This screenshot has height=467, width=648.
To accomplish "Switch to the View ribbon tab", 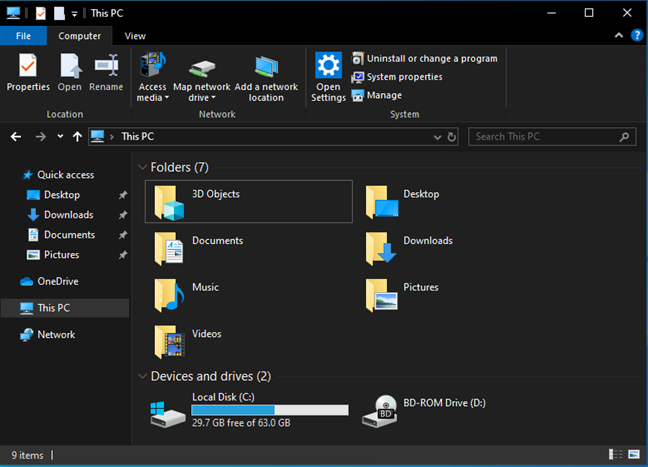I will pyautogui.click(x=135, y=36).
